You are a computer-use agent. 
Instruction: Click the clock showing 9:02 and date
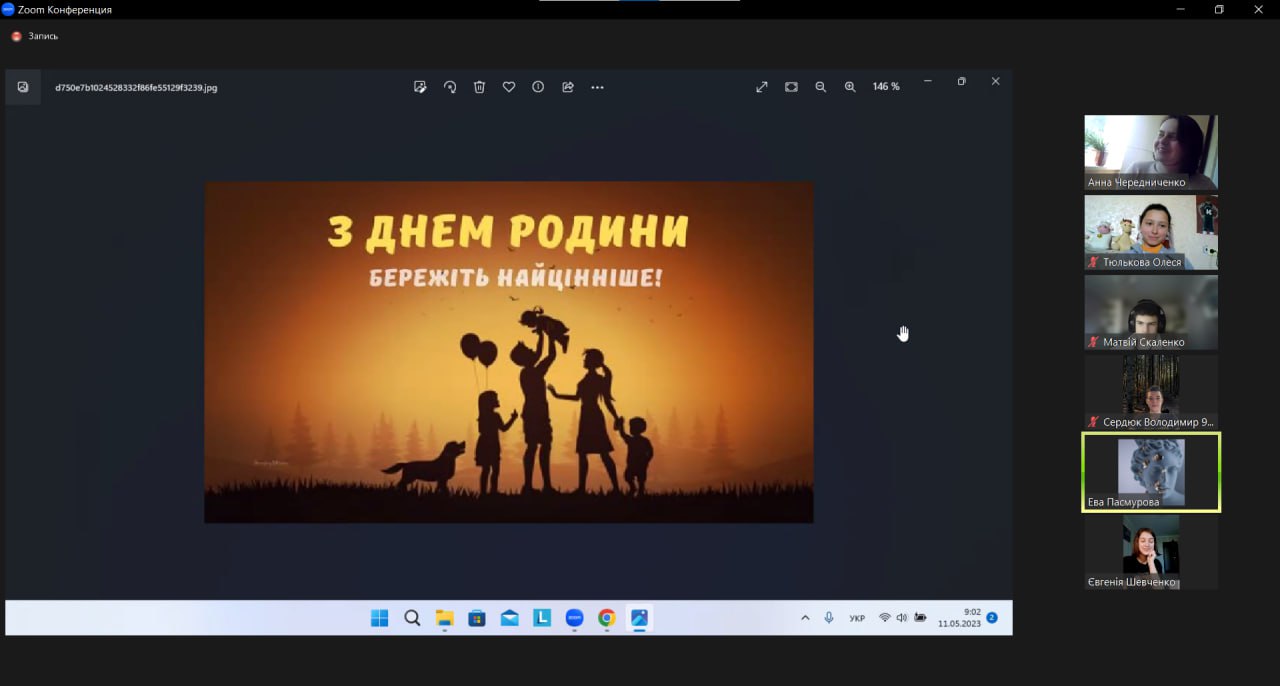pos(958,618)
